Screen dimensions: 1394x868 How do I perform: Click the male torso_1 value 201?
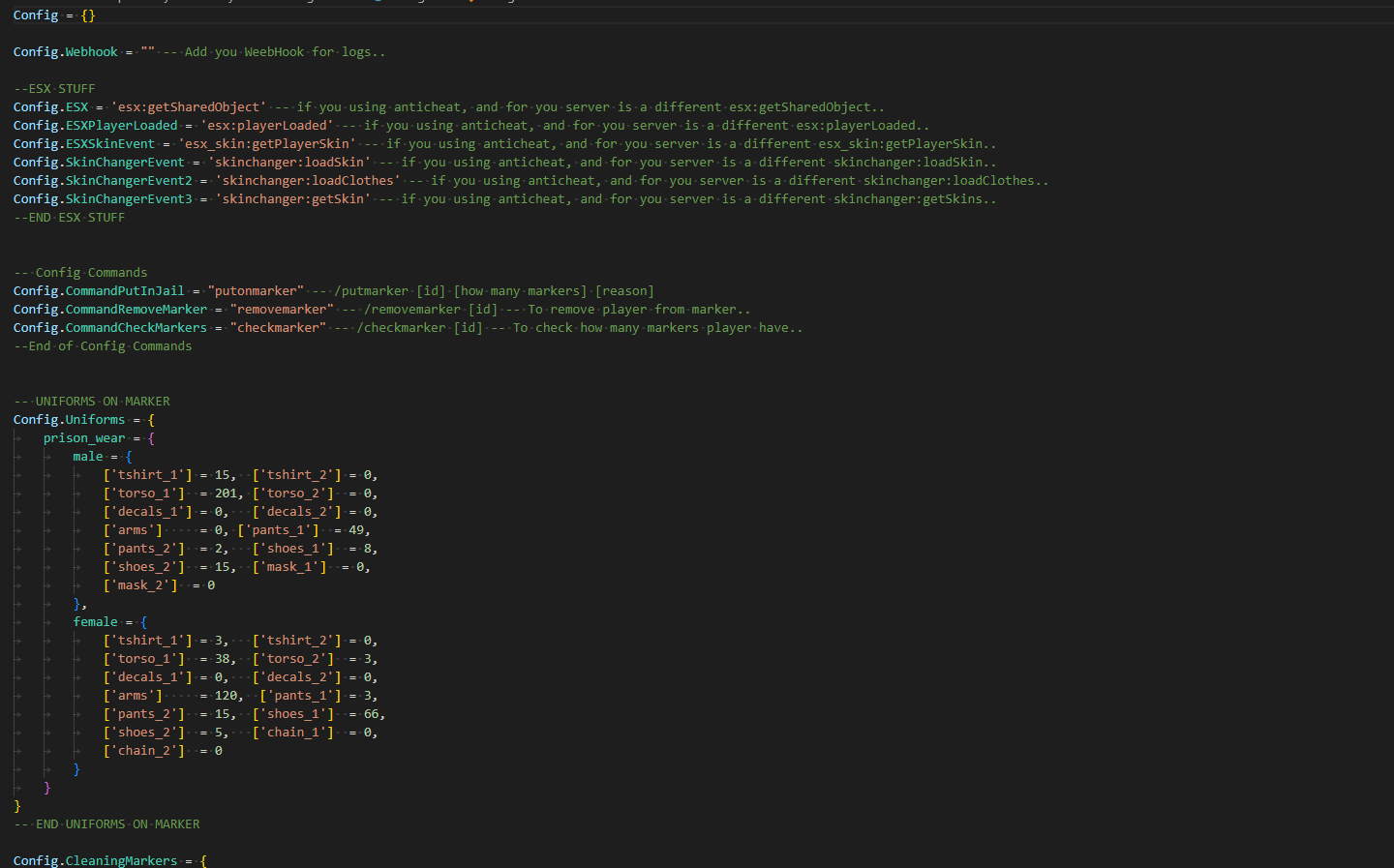pyautogui.click(x=226, y=494)
